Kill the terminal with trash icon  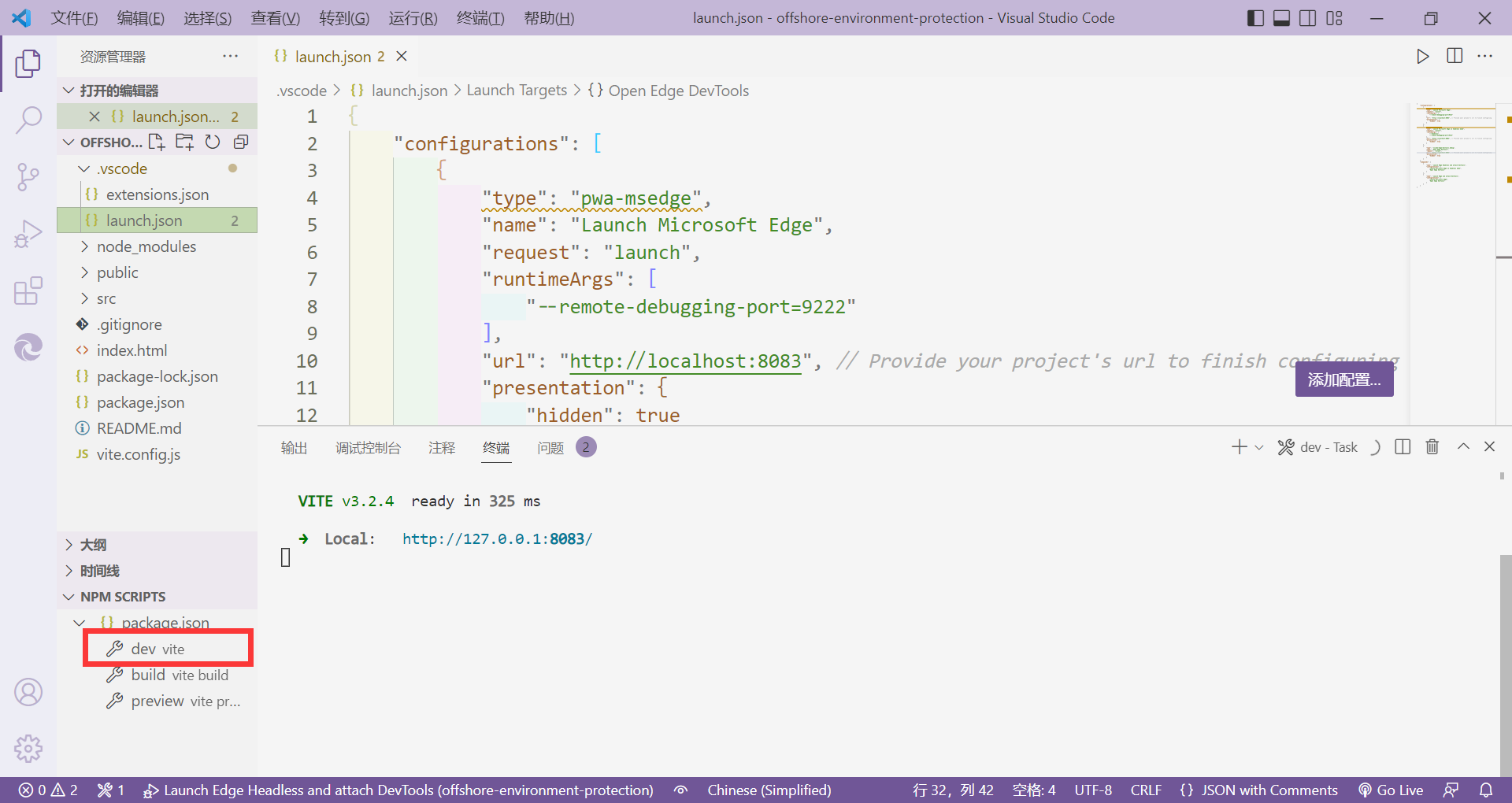[1432, 447]
